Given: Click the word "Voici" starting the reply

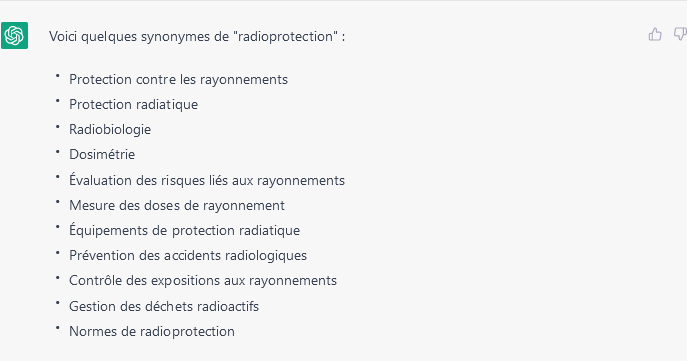Looking at the screenshot, I should click(x=63, y=36).
